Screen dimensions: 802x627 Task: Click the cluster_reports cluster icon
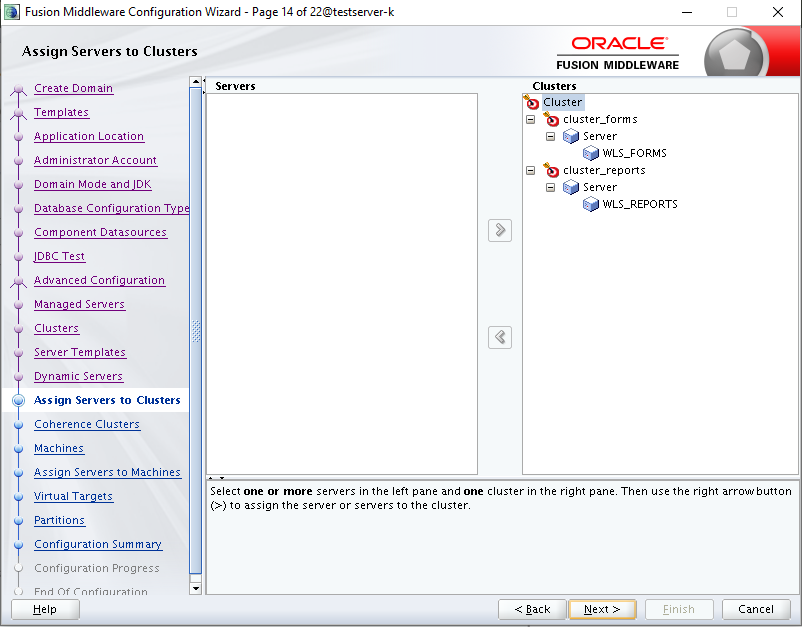point(551,170)
